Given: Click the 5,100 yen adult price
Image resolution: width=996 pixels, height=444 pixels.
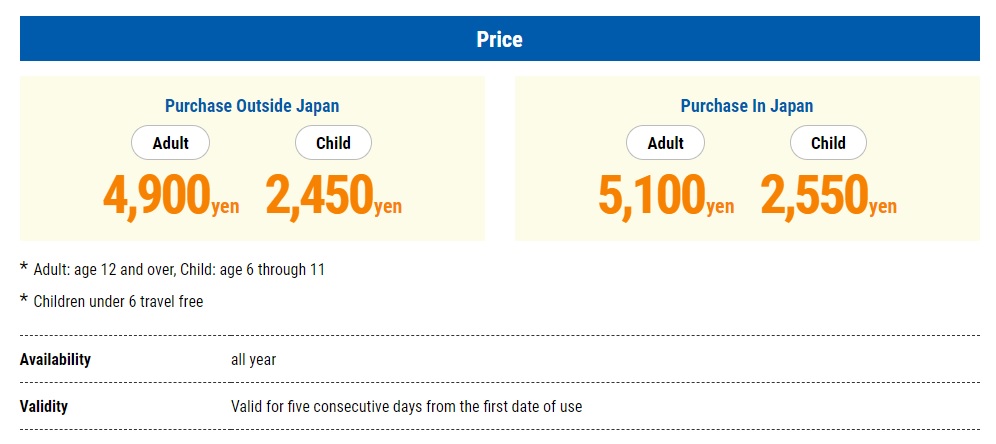Looking at the screenshot, I should tap(666, 196).
